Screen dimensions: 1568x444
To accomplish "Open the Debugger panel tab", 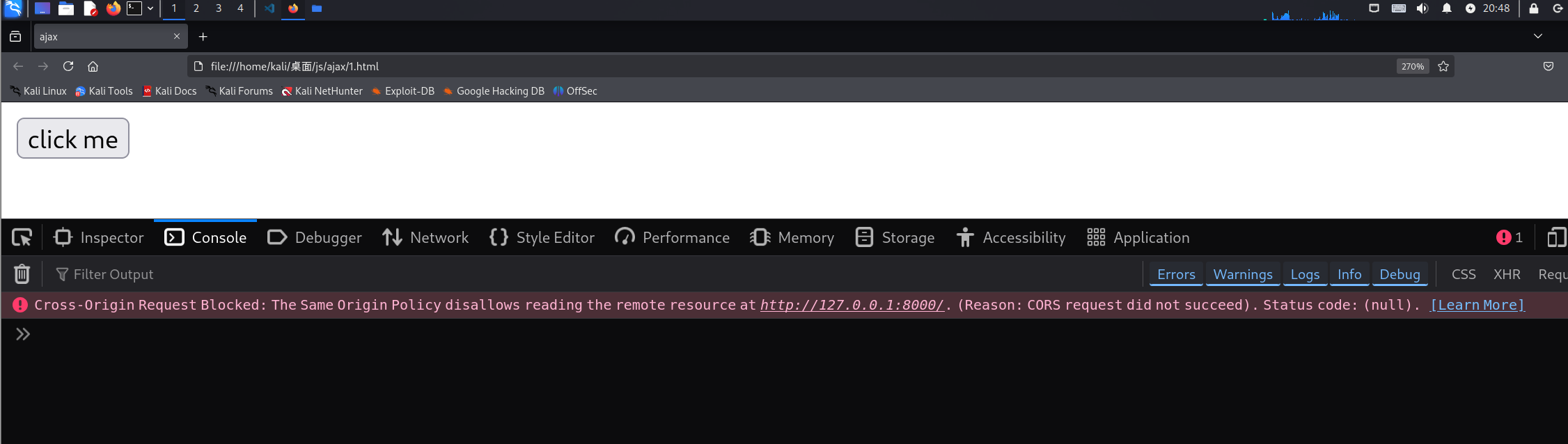I will pyautogui.click(x=315, y=238).
